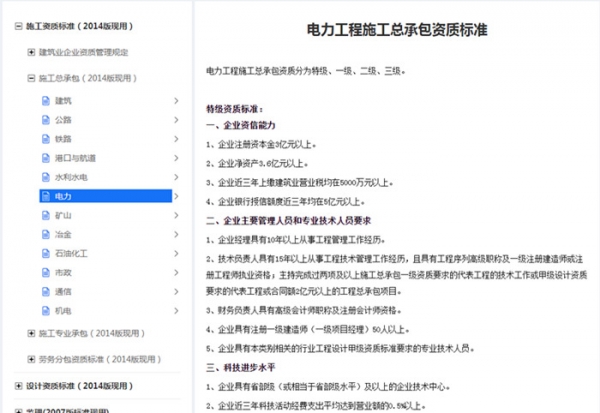Expand the 劳务分包资质标准（2014版现用） node
This screenshot has width=600, height=413.
[29, 359]
